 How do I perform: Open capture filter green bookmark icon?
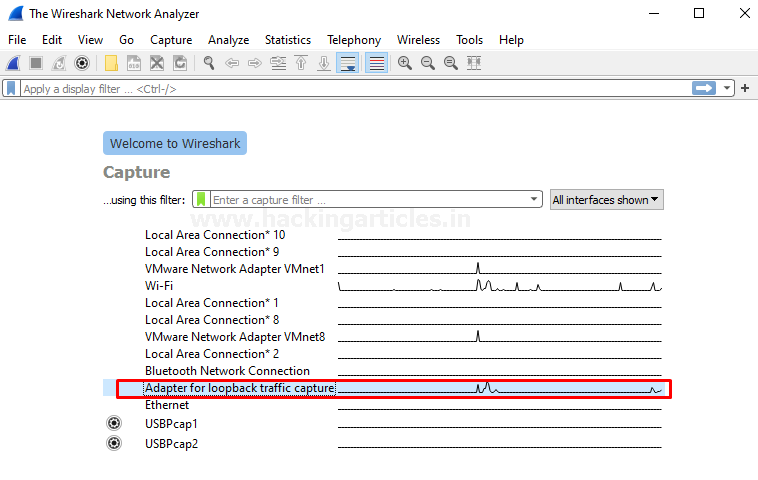pos(201,199)
